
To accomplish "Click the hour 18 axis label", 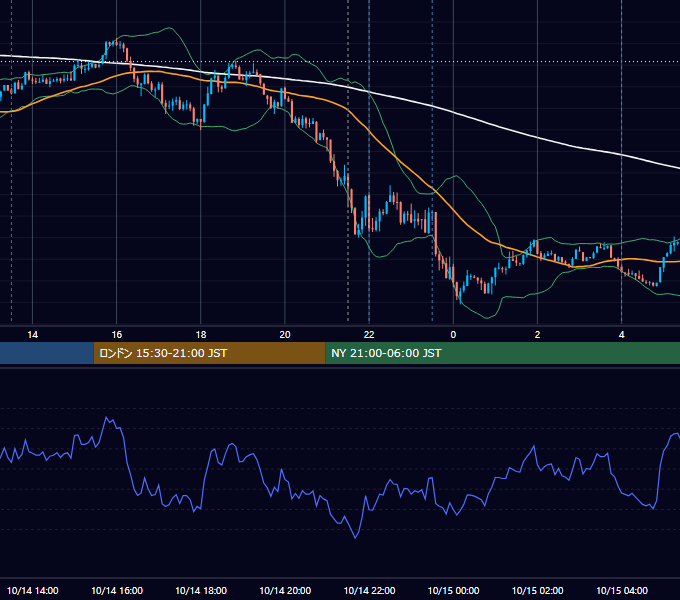I will 201,335.
